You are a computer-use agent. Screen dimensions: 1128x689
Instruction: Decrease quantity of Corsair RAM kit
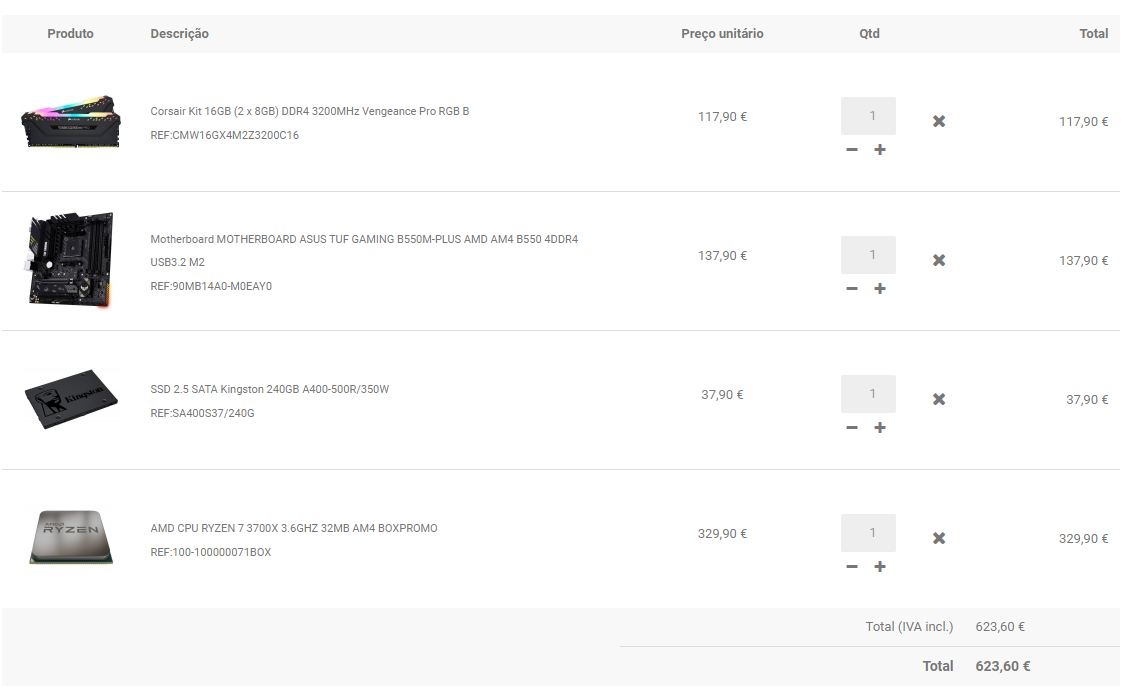[x=852, y=150]
